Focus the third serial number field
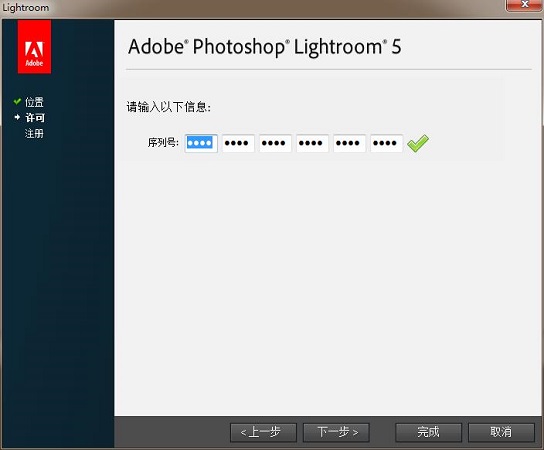 pos(275,143)
